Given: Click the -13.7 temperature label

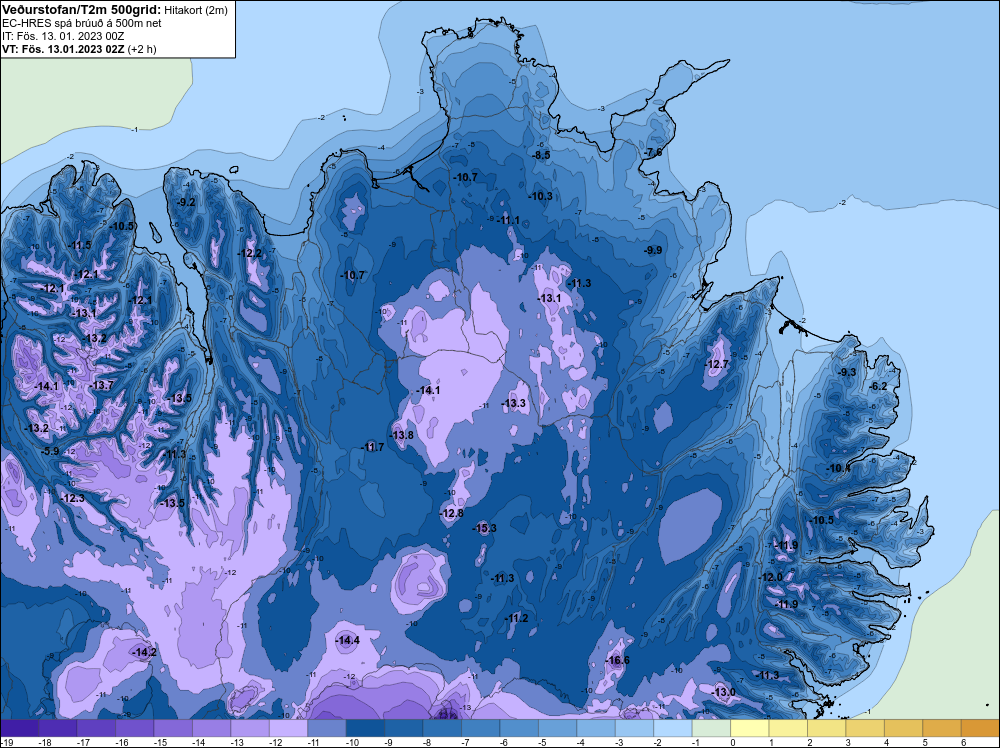Looking at the screenshot, I should [102, 385].
